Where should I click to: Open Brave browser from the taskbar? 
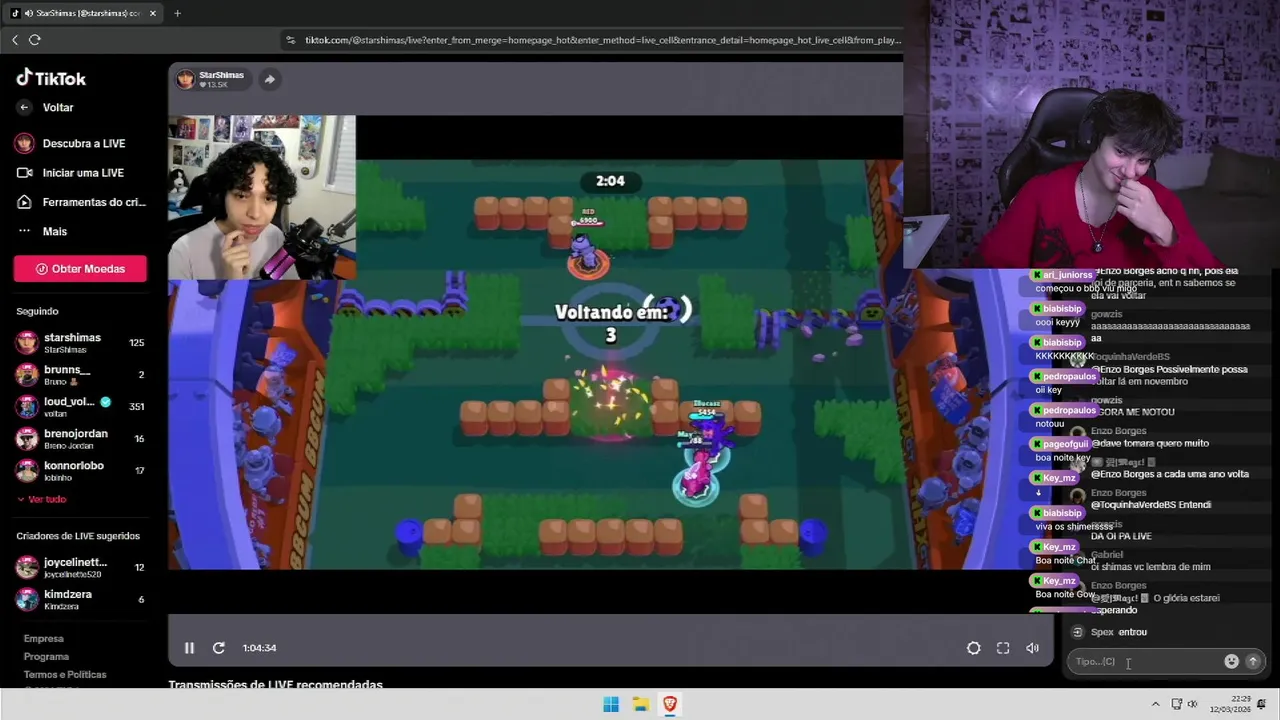pos(670,704)
